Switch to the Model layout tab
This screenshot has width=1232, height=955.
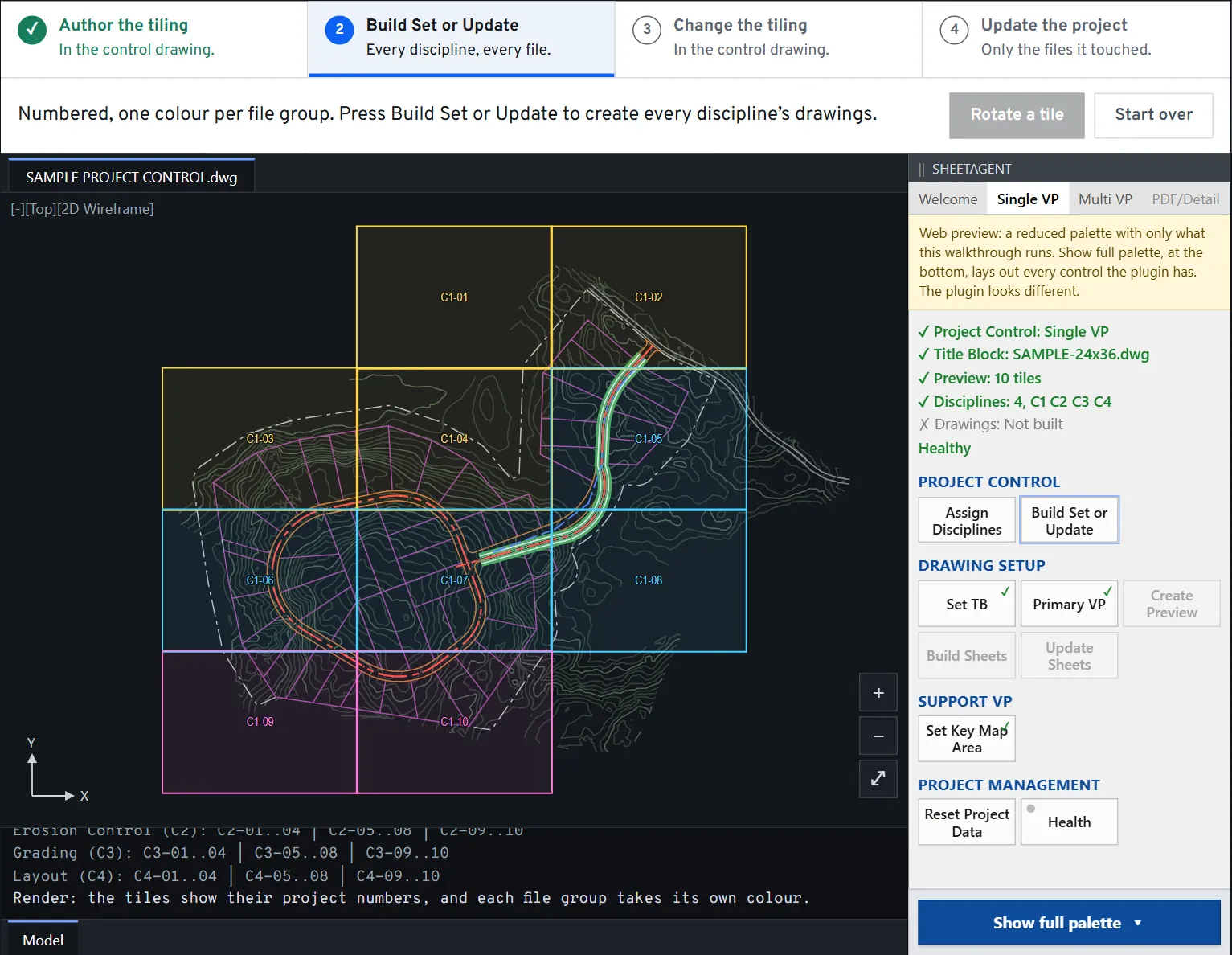[x=43, y=940]
